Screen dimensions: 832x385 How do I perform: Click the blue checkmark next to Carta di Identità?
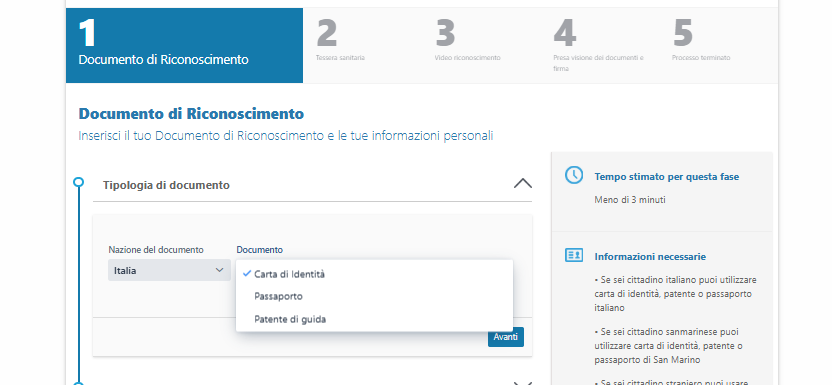pos(246,274)
